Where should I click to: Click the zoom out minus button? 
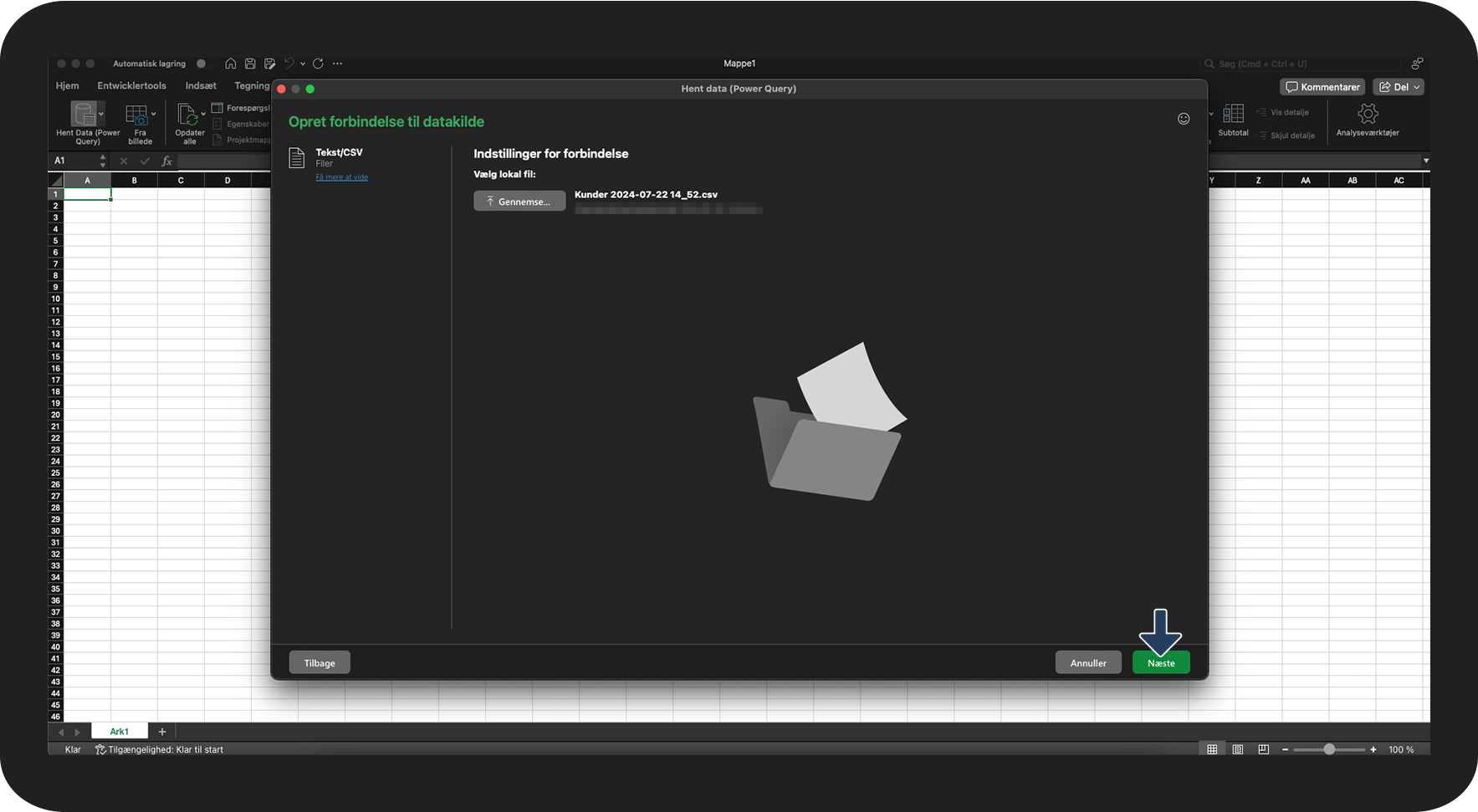[x=1286, y=750]
